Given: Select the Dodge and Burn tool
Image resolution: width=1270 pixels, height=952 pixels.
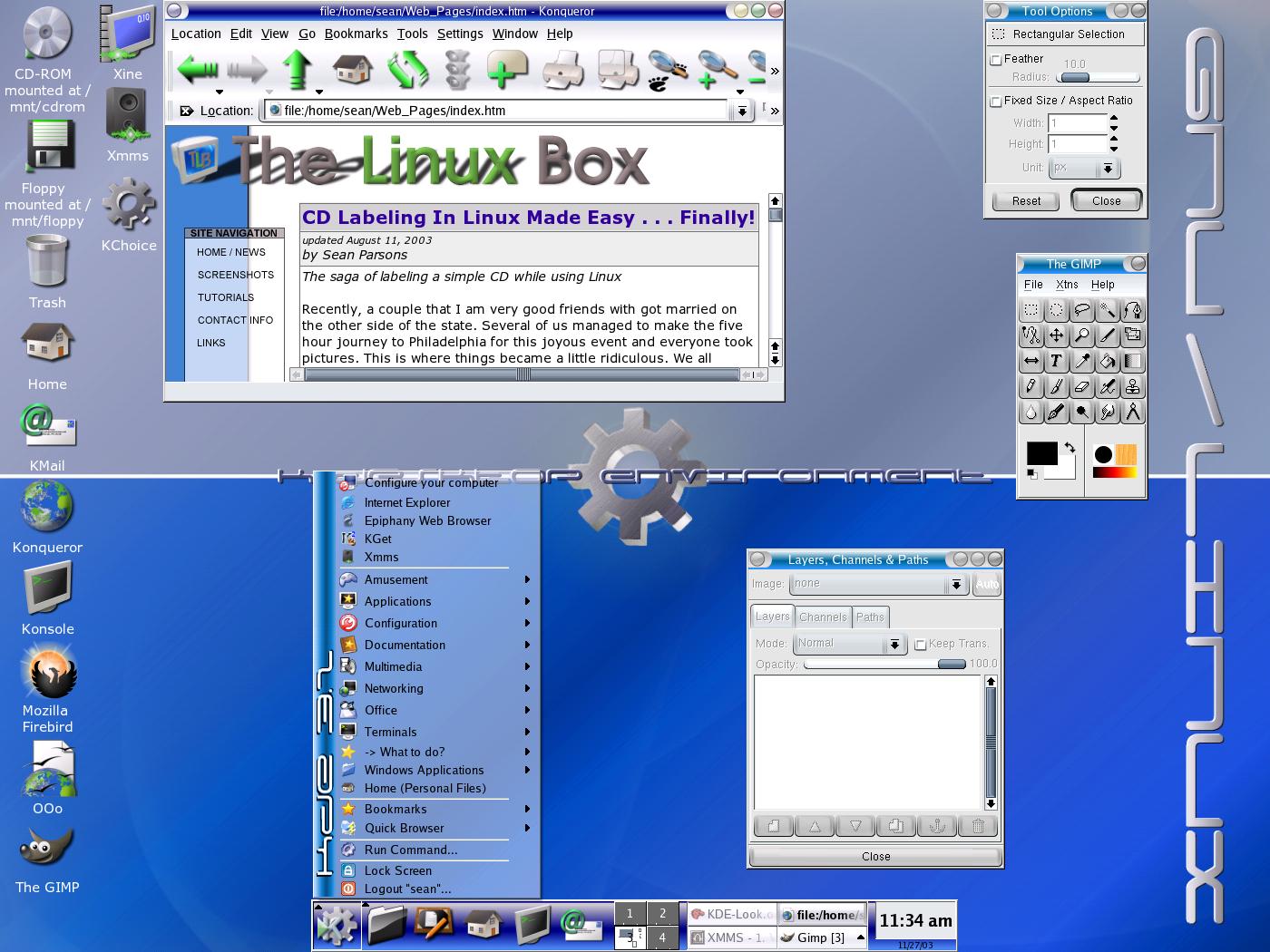Looking at the screenshot, I should coord(1082,412).
